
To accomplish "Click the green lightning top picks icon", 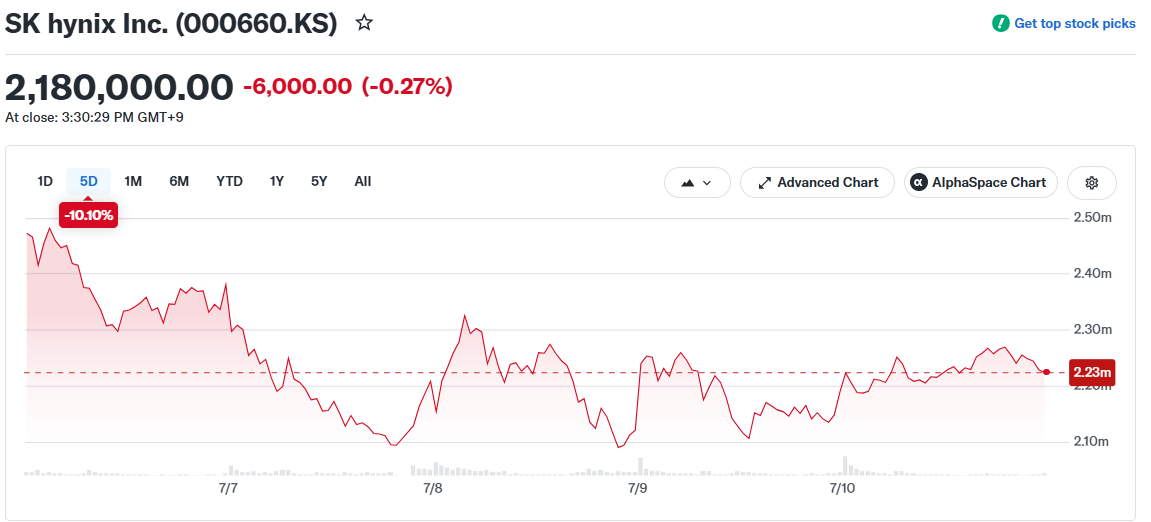I will click(1000, 23).
